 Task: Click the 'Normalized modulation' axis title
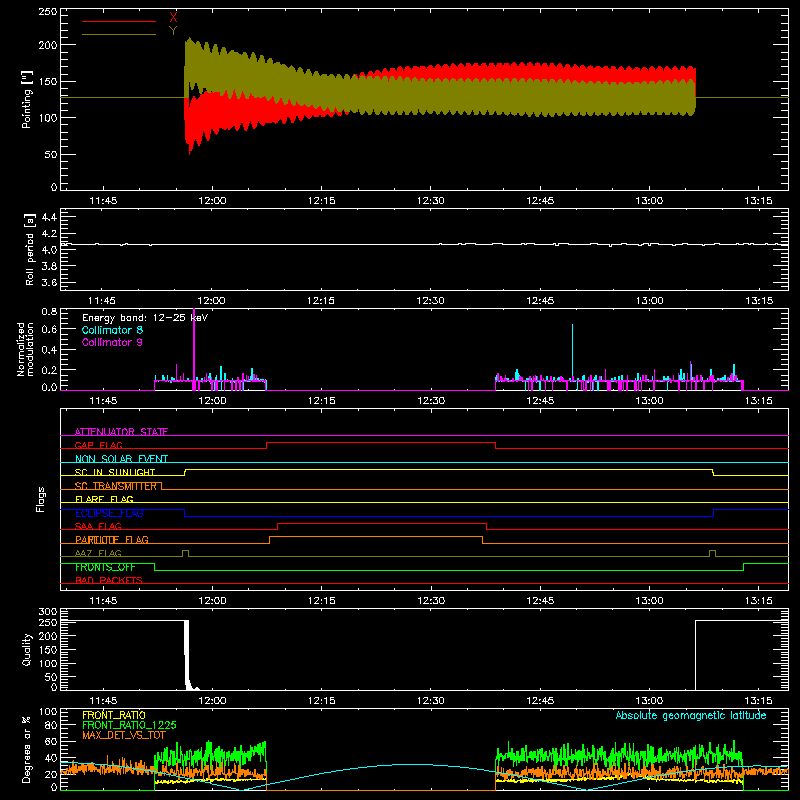click(25, 349)
